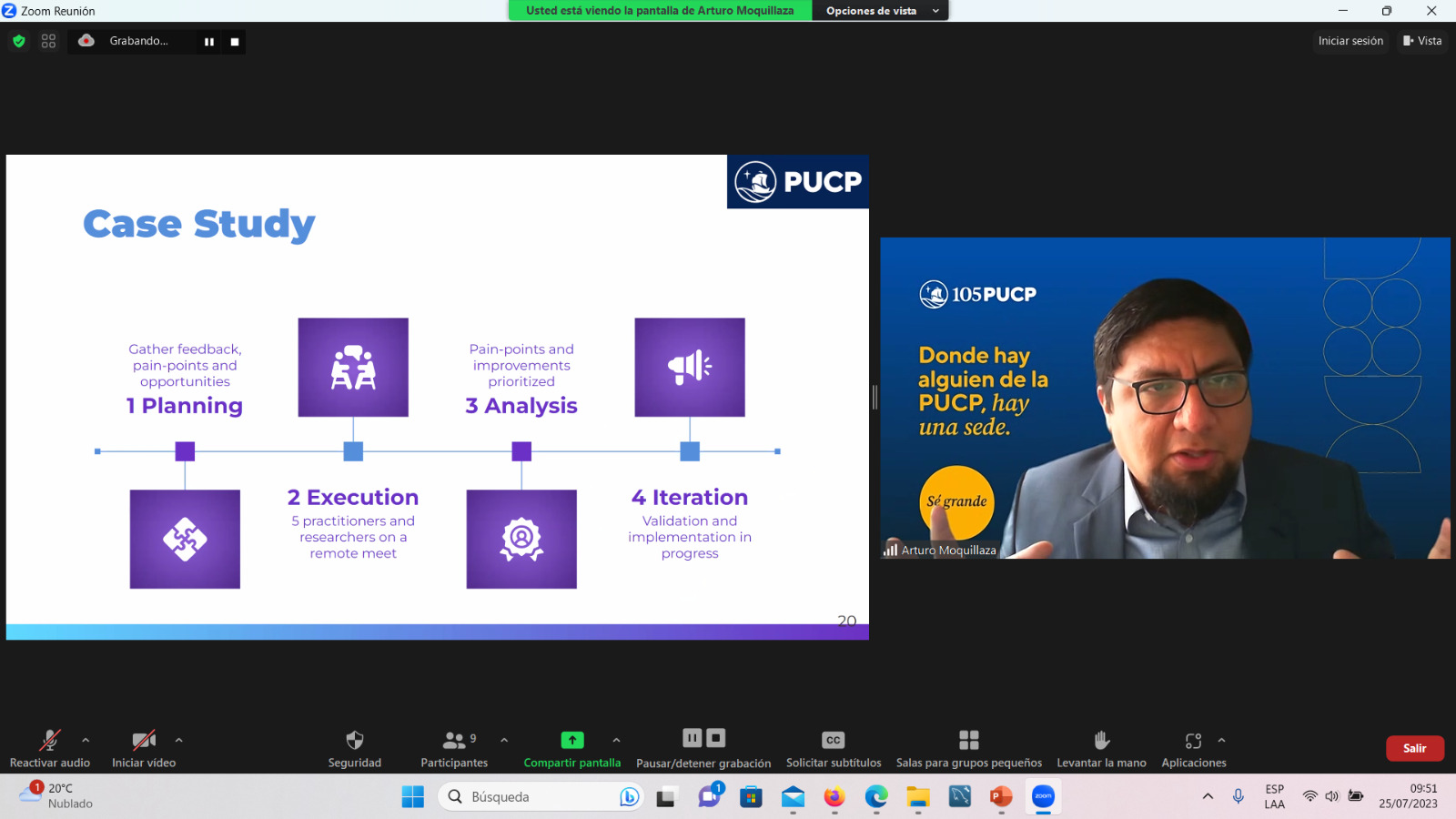This screenshot has width=1456, height=819.
Task: Click the green encryption shield icon
Action: pos(19,41)
